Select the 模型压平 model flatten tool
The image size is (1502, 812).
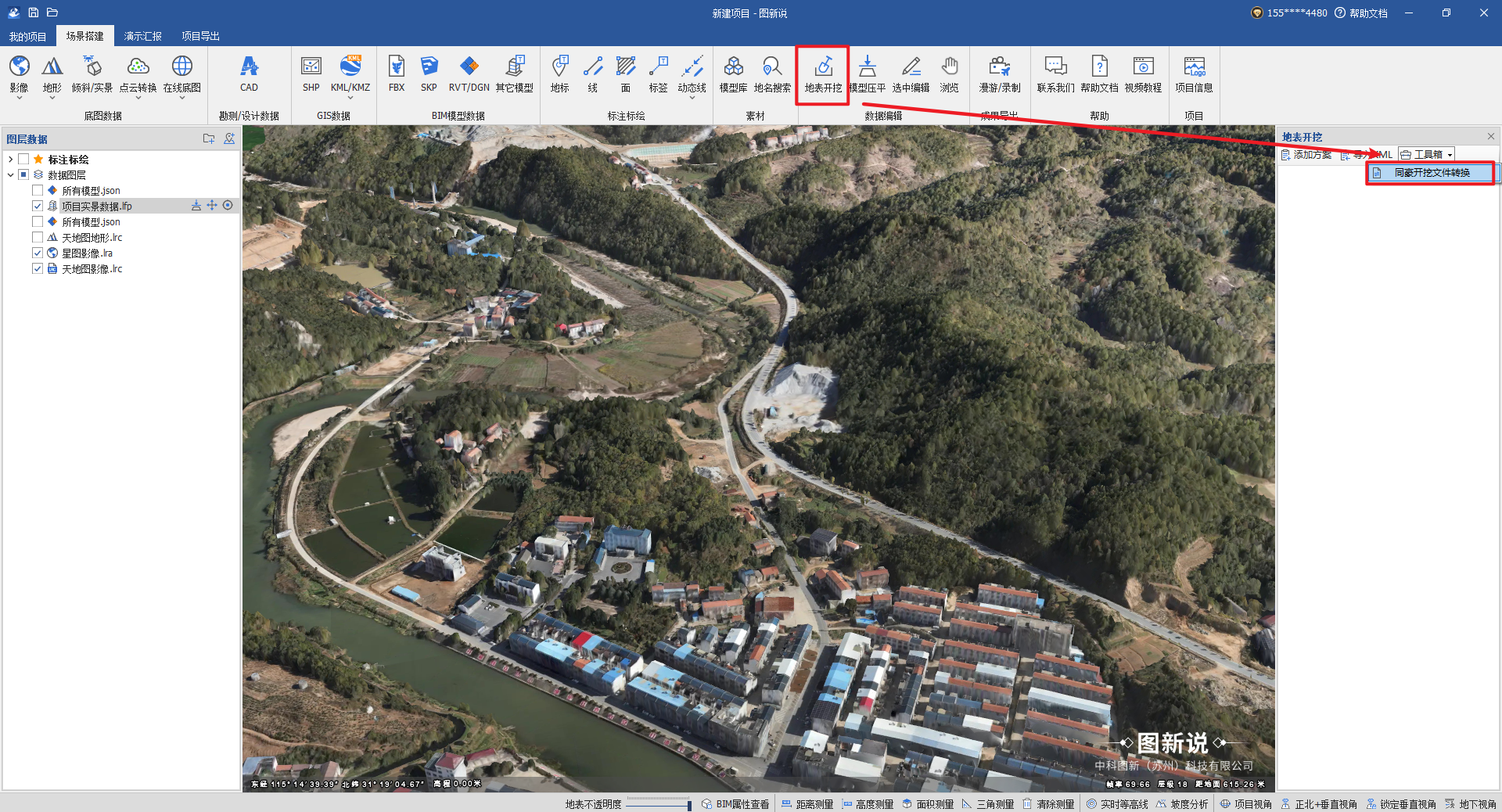867,74
